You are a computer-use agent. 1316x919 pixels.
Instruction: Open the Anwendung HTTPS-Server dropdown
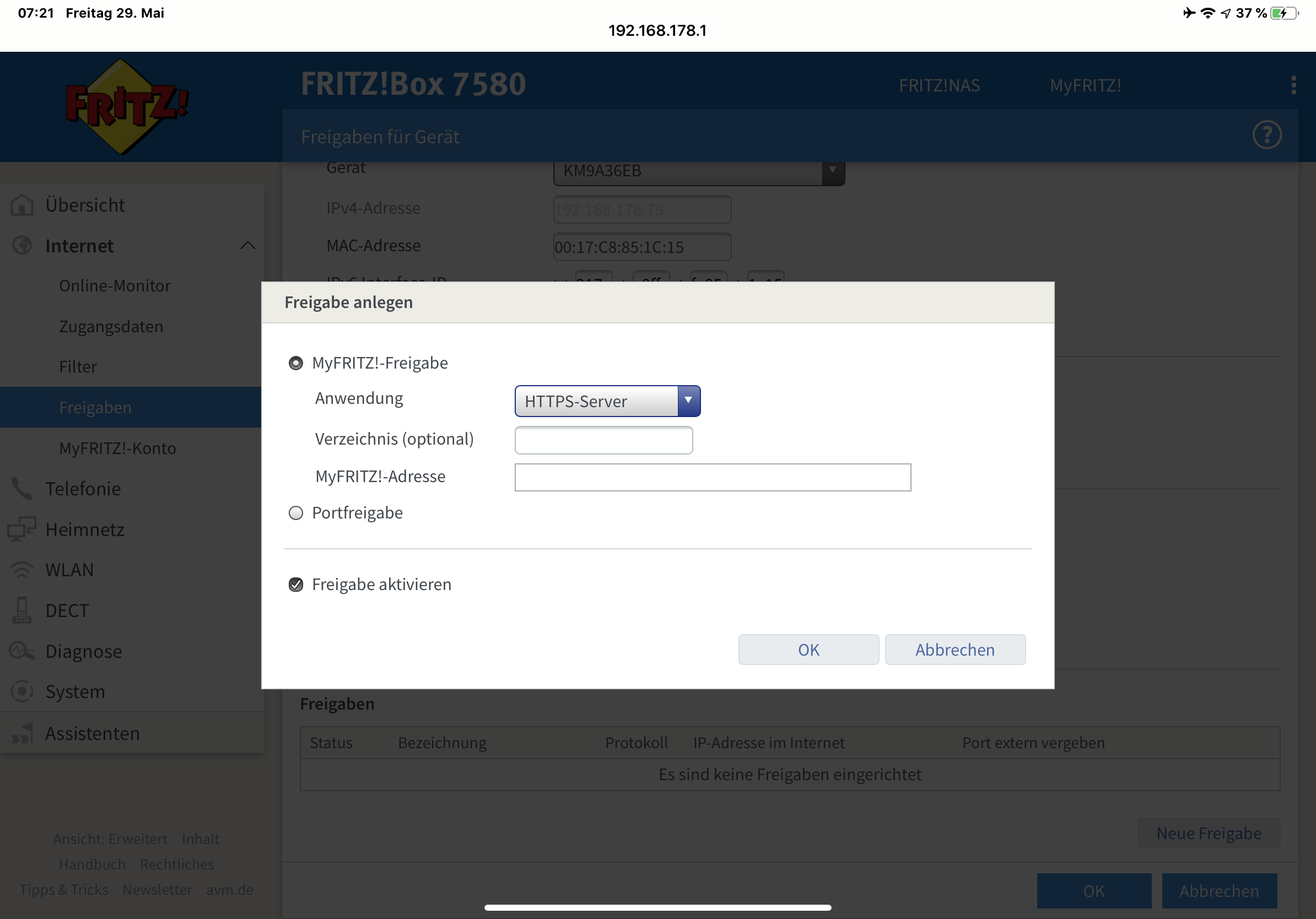(607, 401)
